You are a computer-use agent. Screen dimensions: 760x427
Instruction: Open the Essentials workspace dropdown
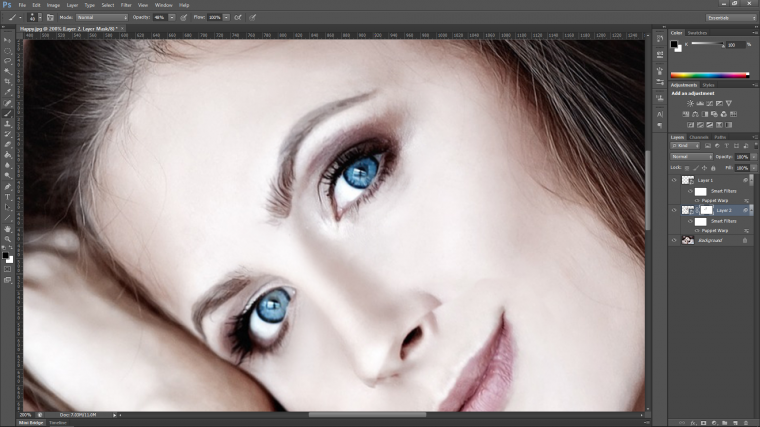pyautogui.click(x=731, y=18)
